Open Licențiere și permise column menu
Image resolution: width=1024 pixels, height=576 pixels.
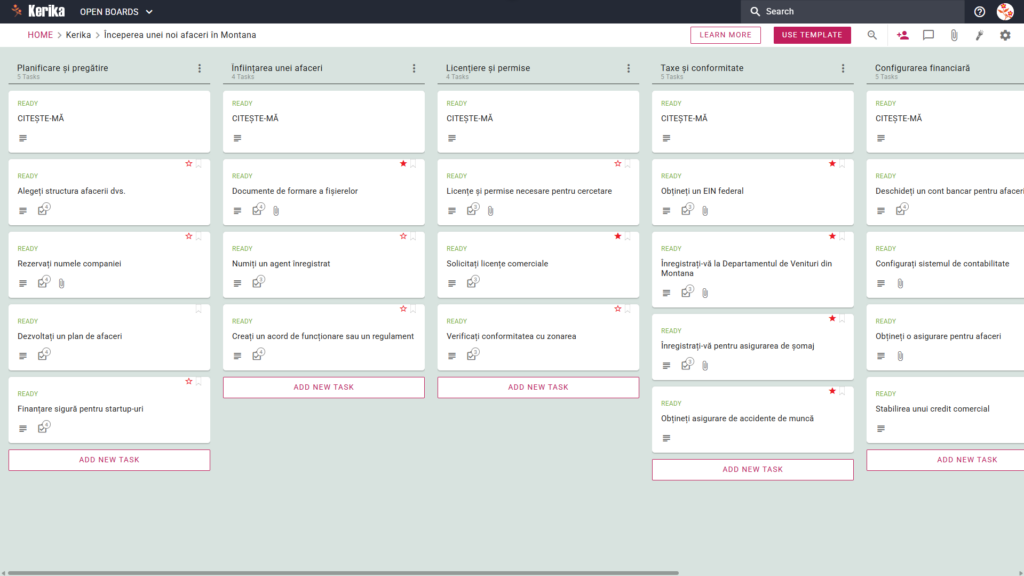(x=628, y=69)
